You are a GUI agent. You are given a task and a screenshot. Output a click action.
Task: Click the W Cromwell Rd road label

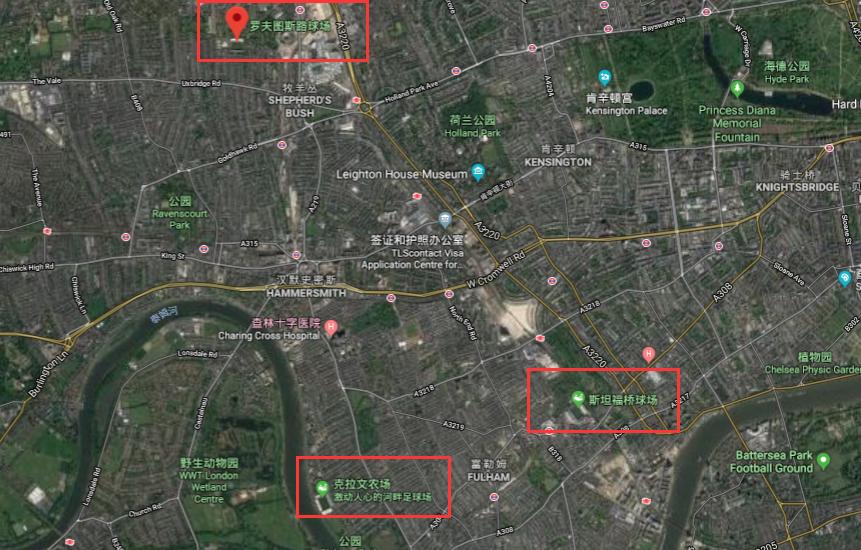click(496, 270)
